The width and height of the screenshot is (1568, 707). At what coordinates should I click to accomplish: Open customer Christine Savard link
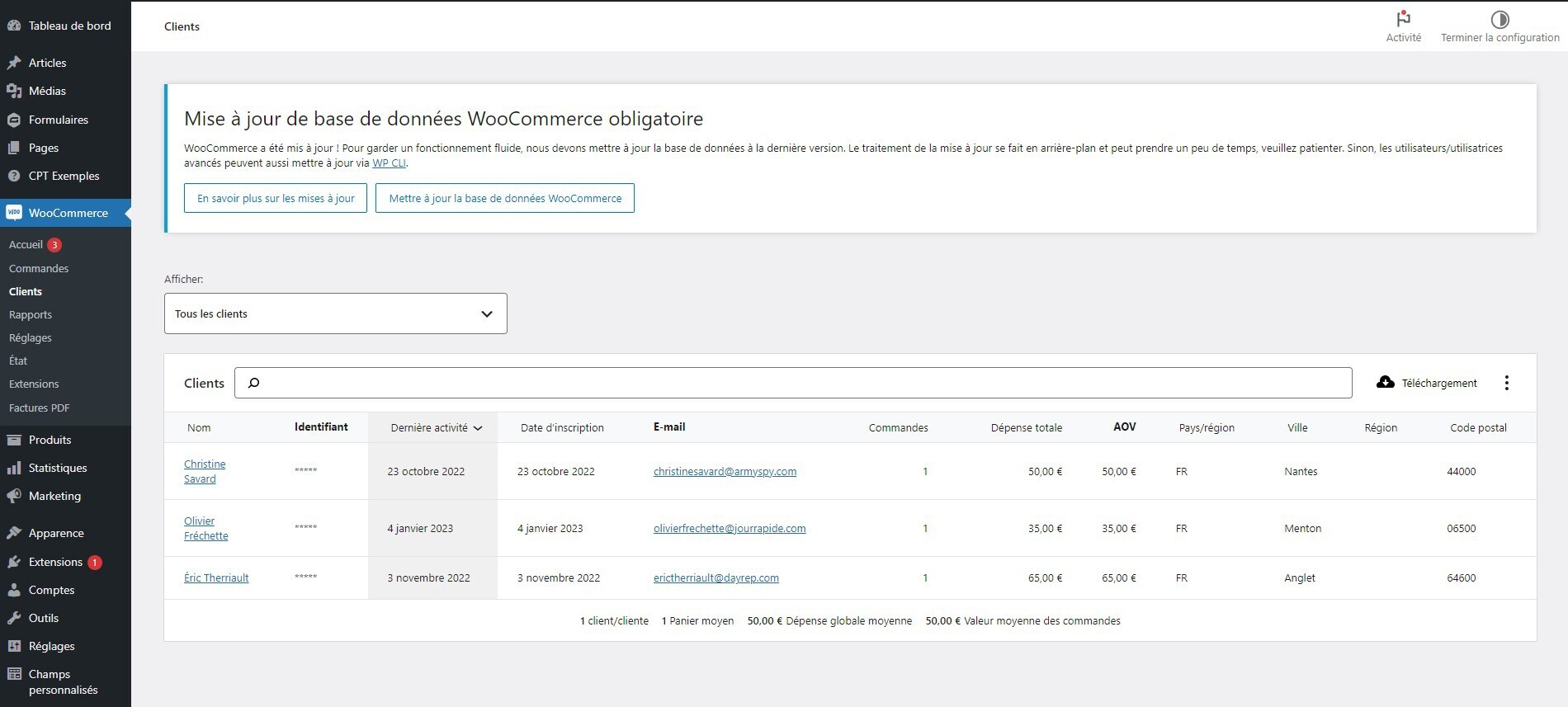coord(205,471)
